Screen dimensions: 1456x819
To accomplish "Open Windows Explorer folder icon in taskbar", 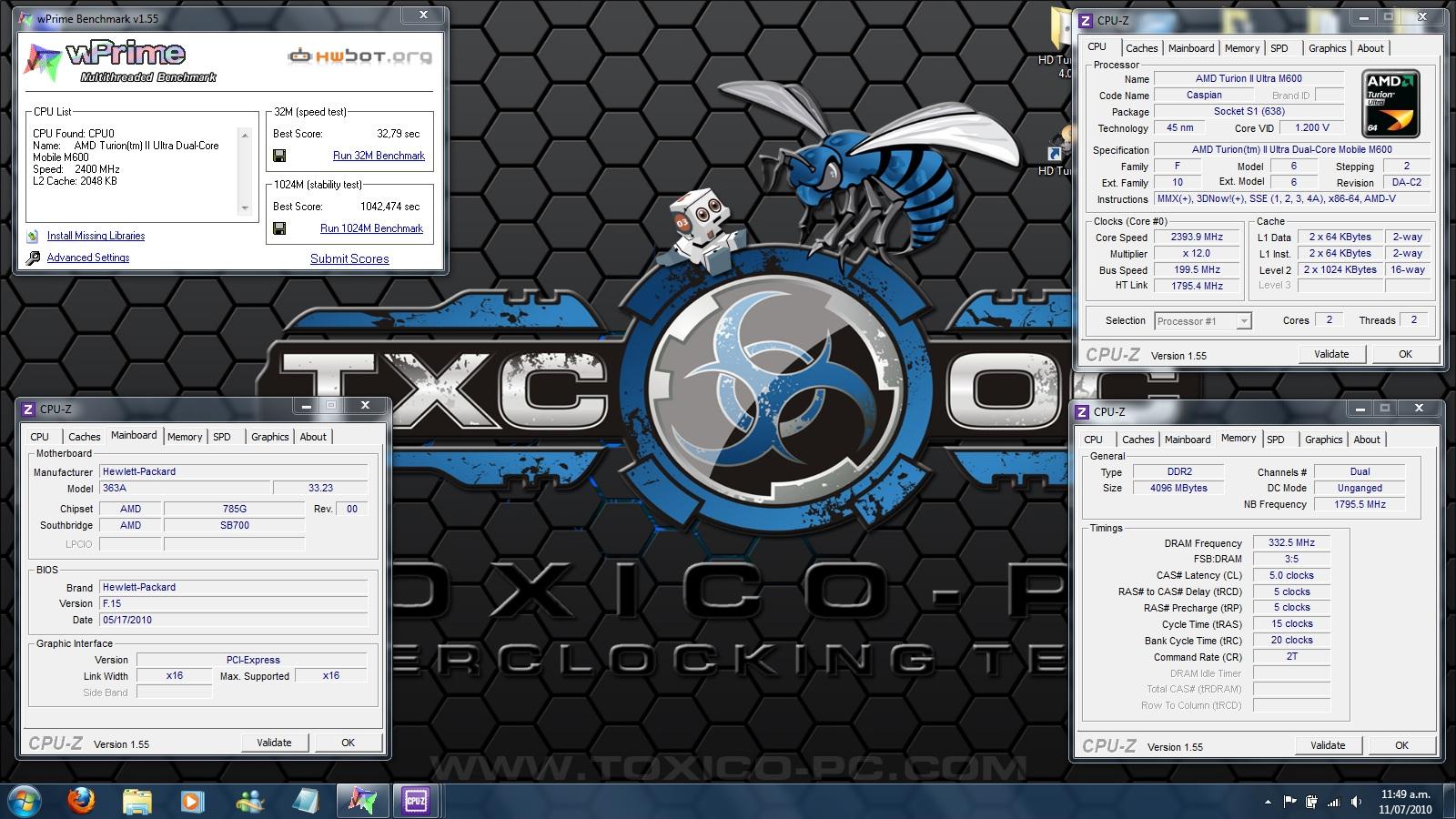I will [x=136, y=801].
